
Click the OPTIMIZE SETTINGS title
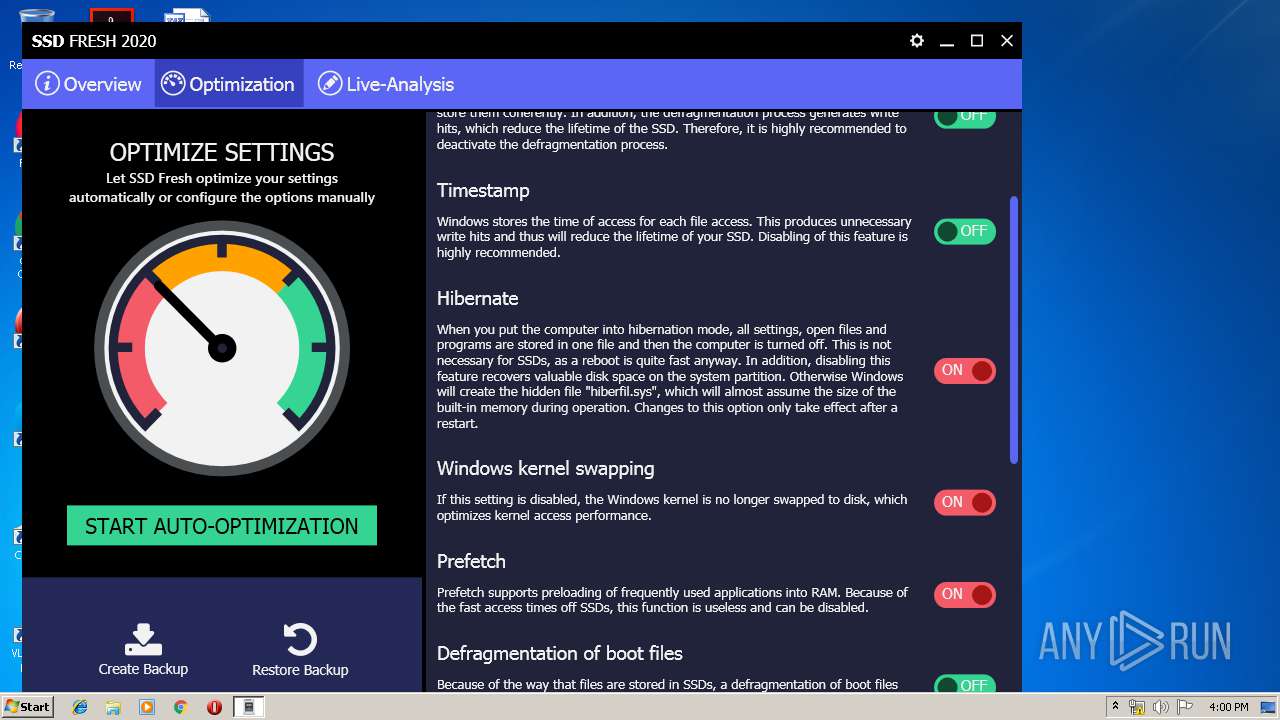pyautogui.click(x=222, y=152)
